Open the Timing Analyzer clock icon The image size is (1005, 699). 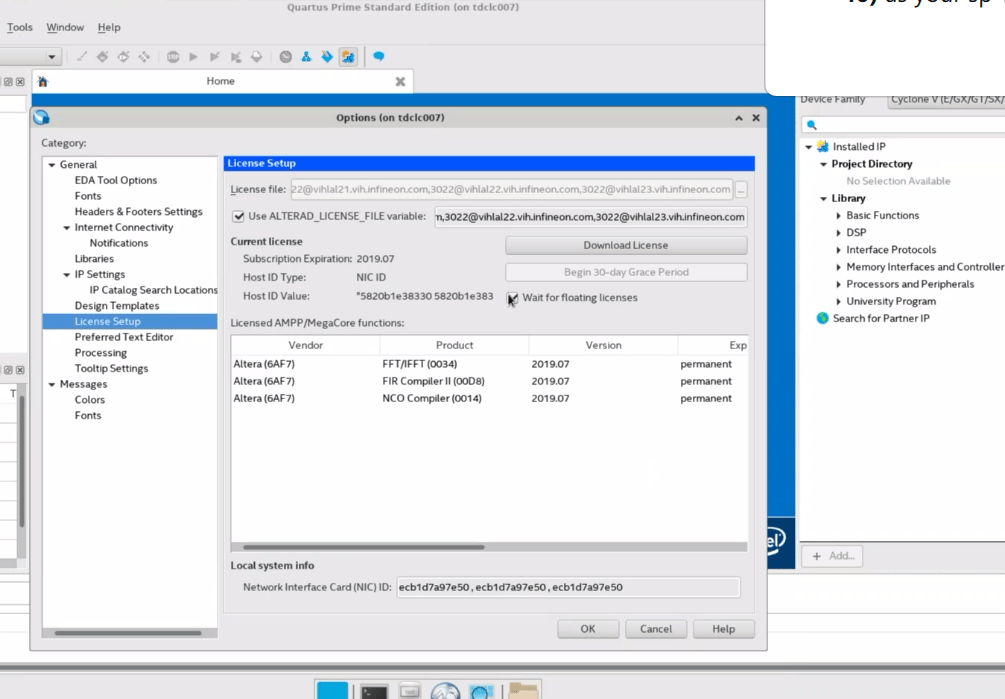point(285,57)
